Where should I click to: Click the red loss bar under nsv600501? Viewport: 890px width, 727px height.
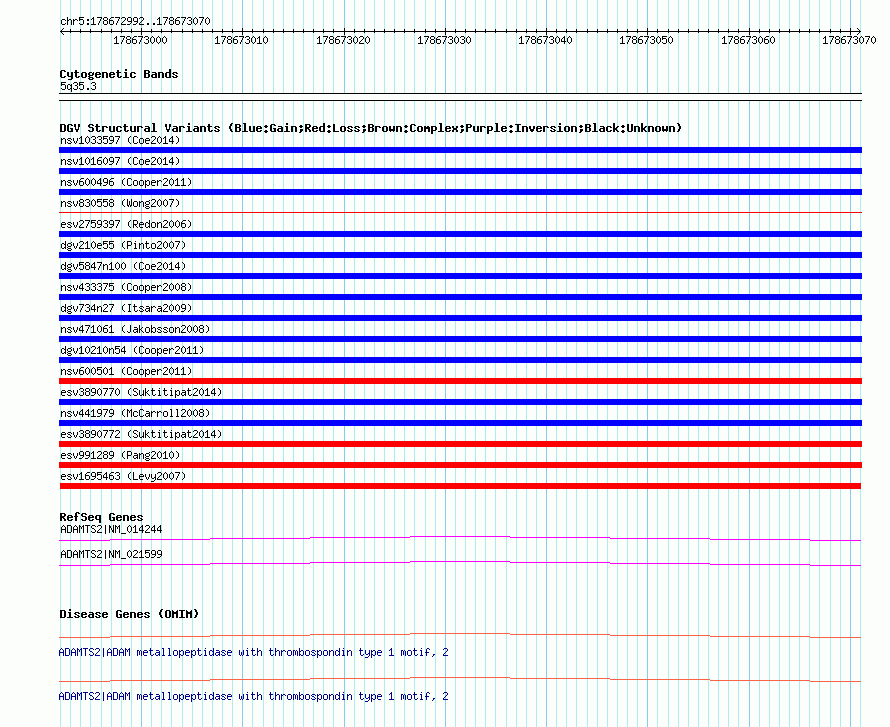[460, 381]
